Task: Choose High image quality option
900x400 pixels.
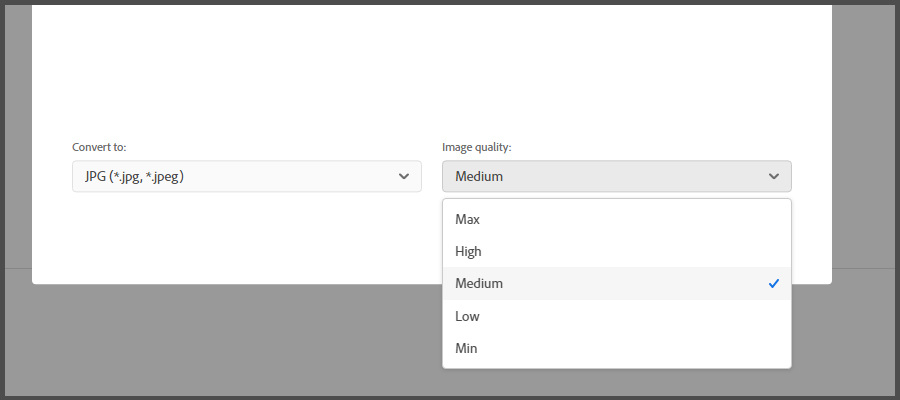Action: click(x=616, y=251)
